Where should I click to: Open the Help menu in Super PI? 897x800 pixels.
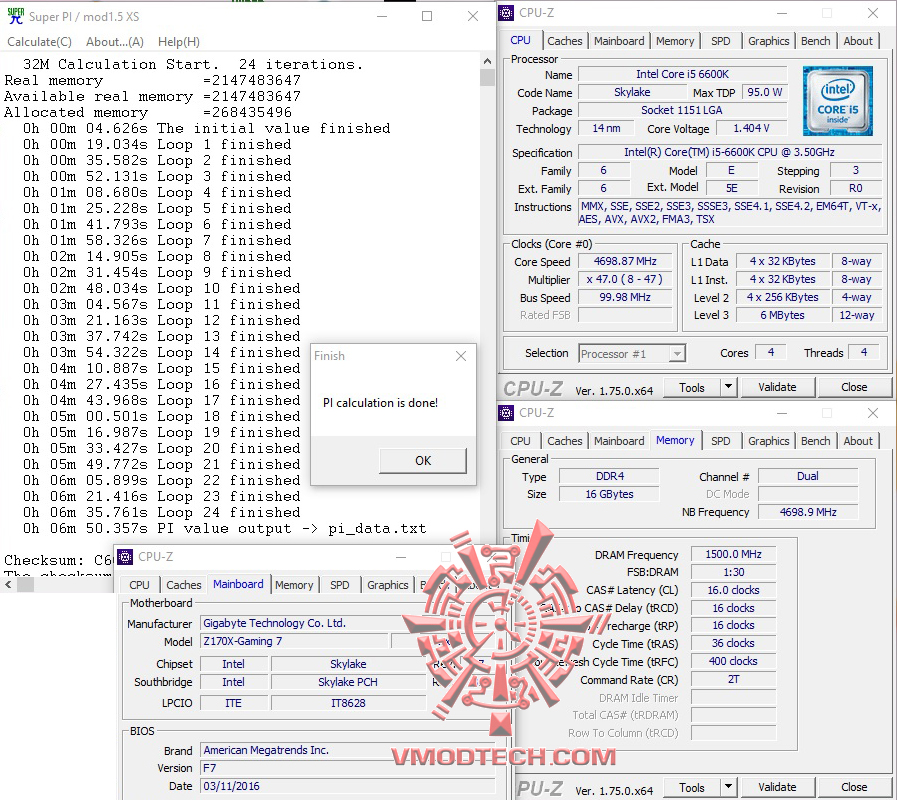coord(178,42)
